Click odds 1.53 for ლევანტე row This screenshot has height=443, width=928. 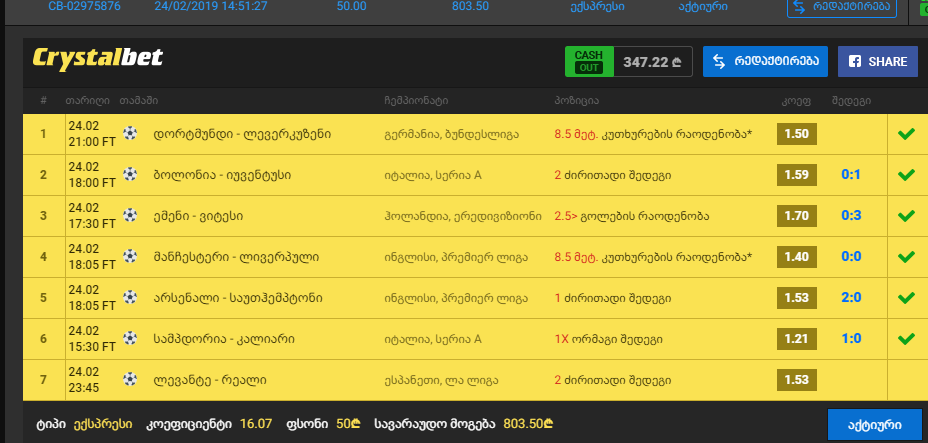[797, 380]
